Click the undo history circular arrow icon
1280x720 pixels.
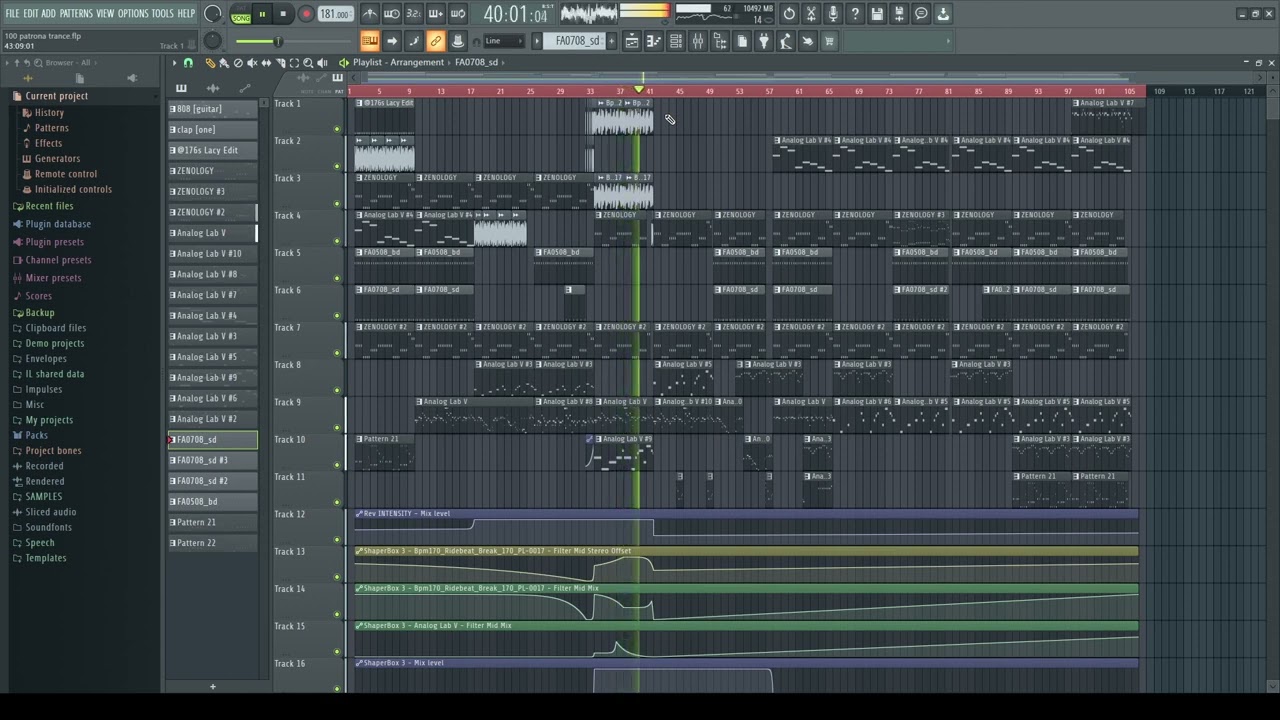(789, 14)
